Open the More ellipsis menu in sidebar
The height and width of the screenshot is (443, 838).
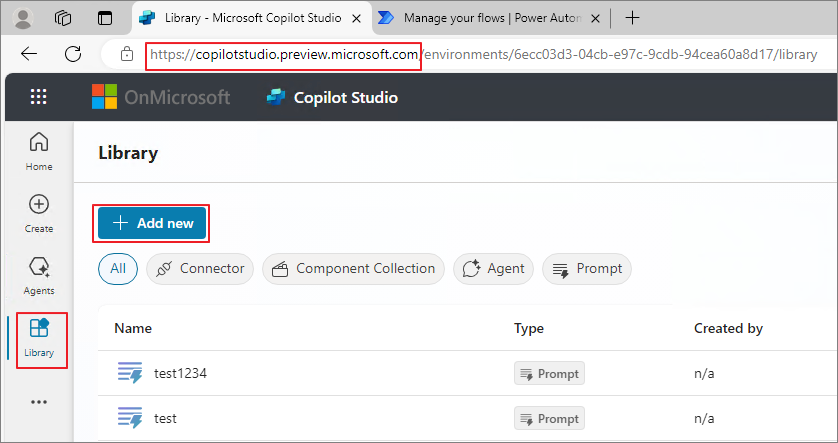pos(39,402)
